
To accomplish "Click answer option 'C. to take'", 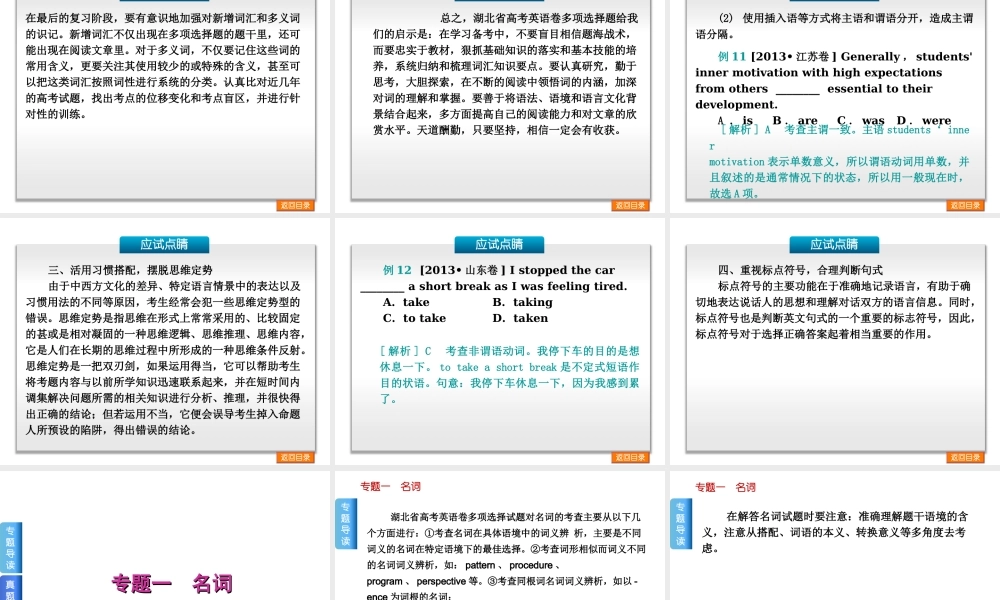I will (x=414, y=318).
